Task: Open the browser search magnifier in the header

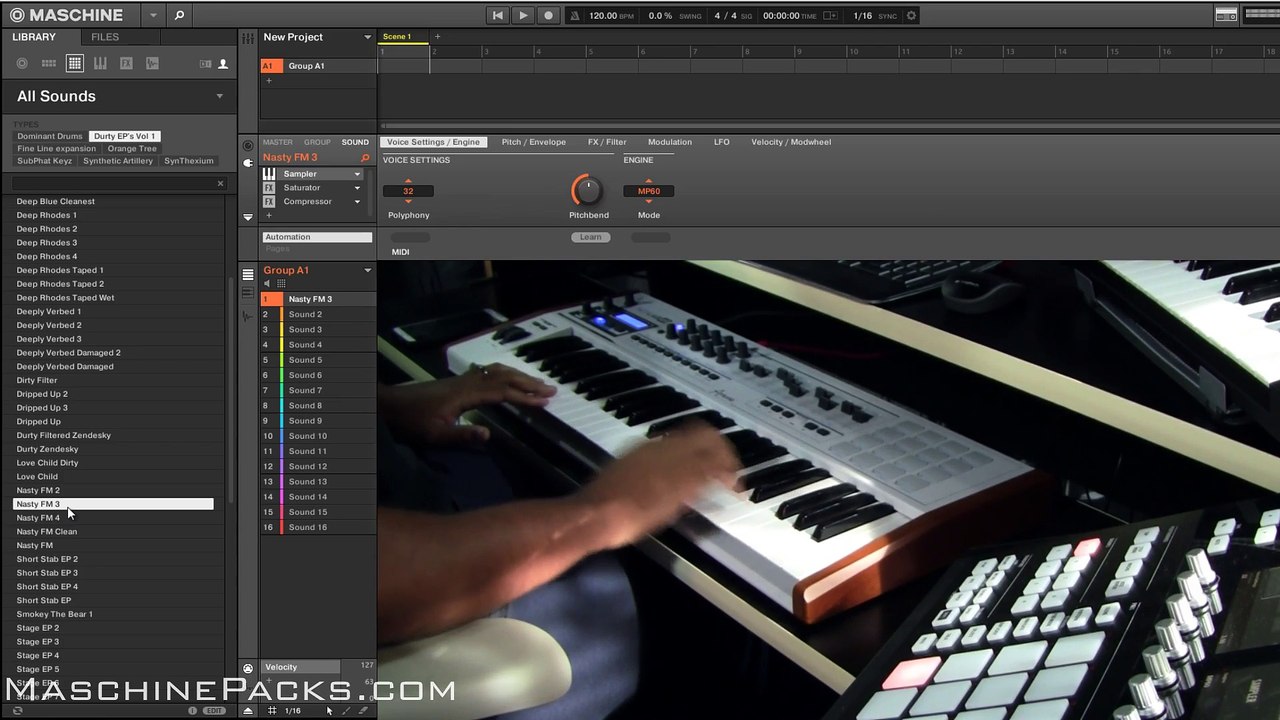Action: click(179, 15)
